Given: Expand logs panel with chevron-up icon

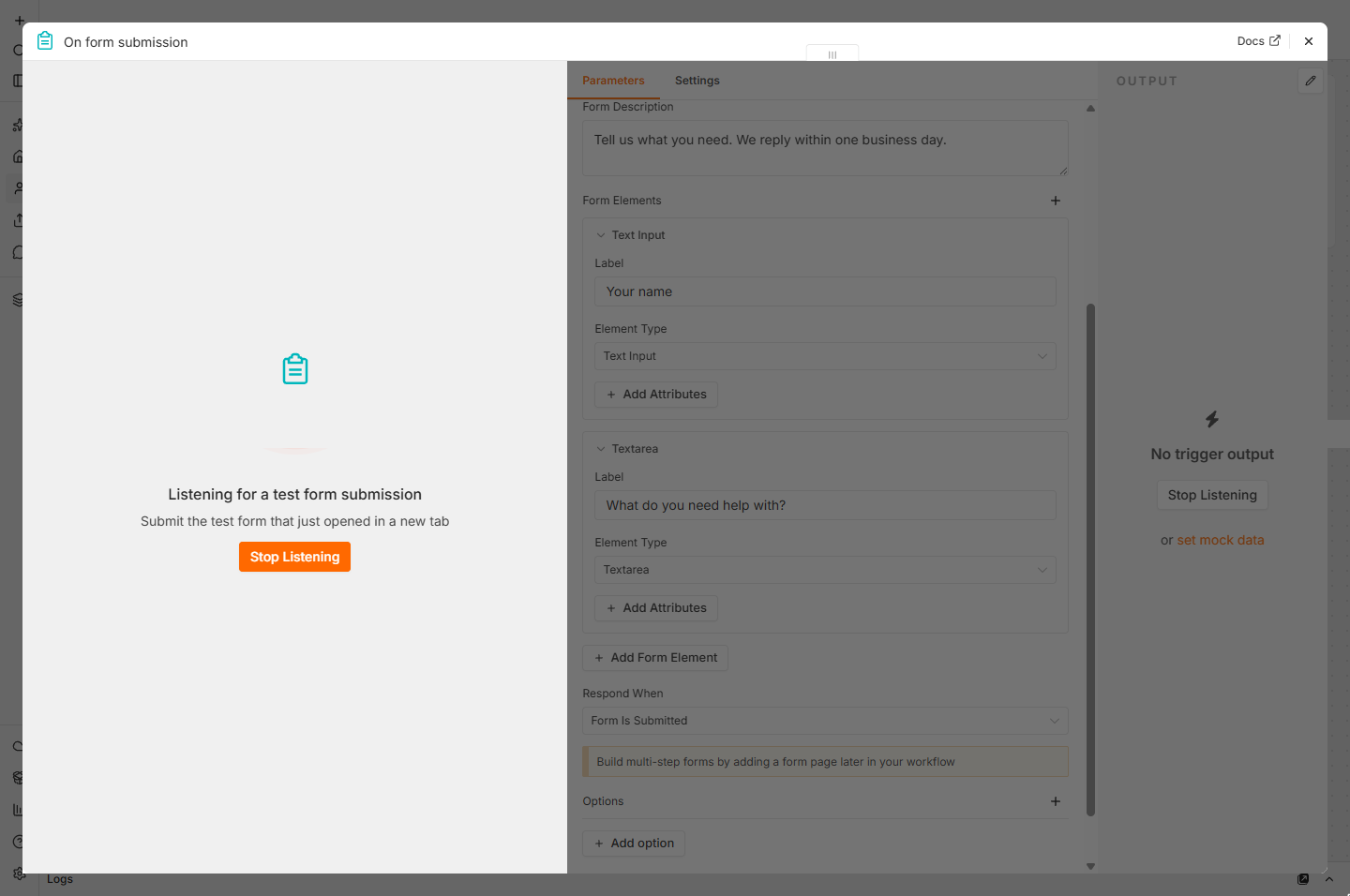Looking at the screenshot, I should (x=1329, y=879).
